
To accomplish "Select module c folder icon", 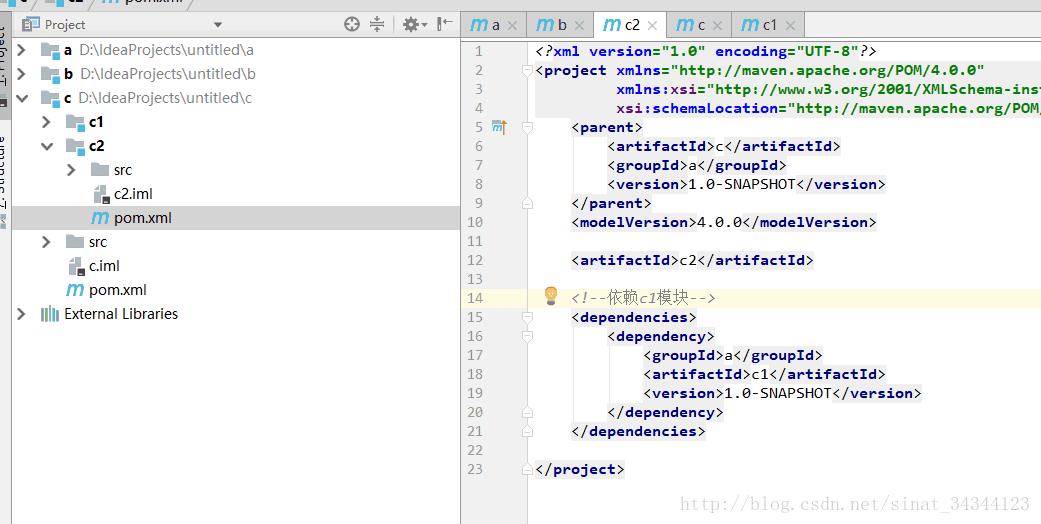I will (50, 98).
